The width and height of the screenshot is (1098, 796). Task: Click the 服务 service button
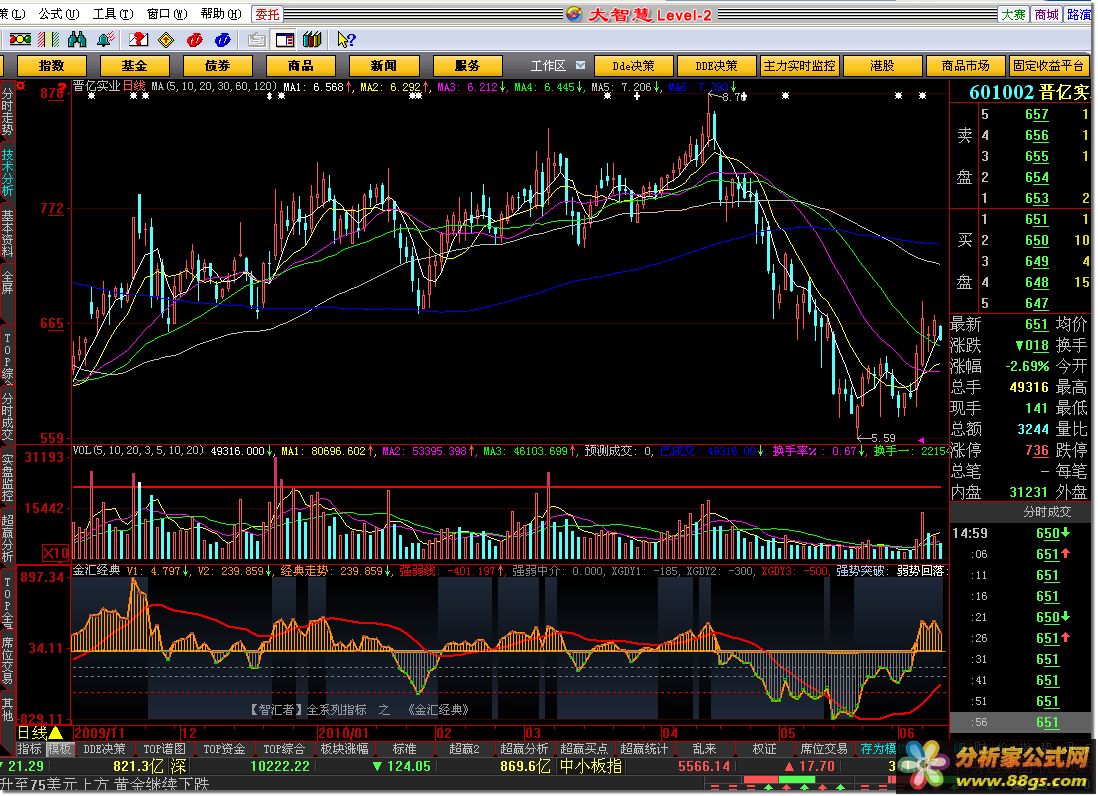click(x=467, y=66)
